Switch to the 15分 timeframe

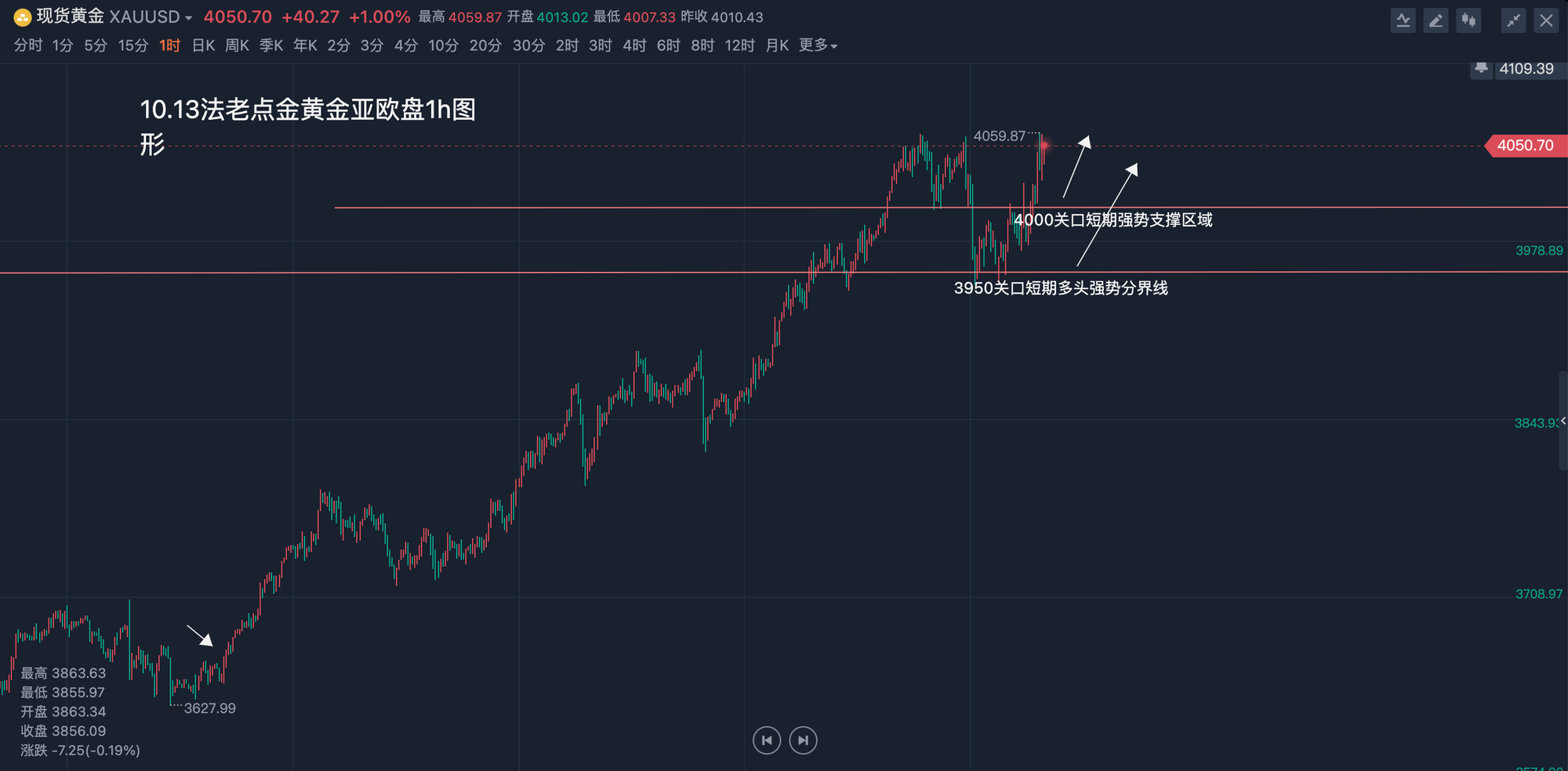click(x=132, y=45)
